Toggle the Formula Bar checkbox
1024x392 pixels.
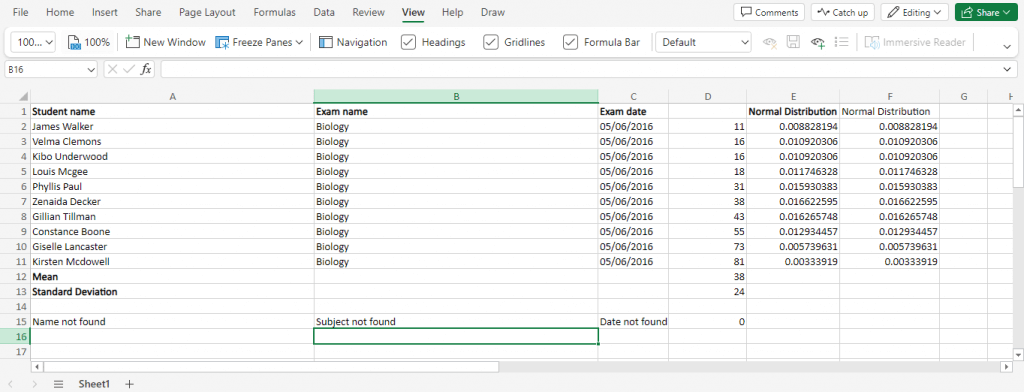(x=571, y=42)
